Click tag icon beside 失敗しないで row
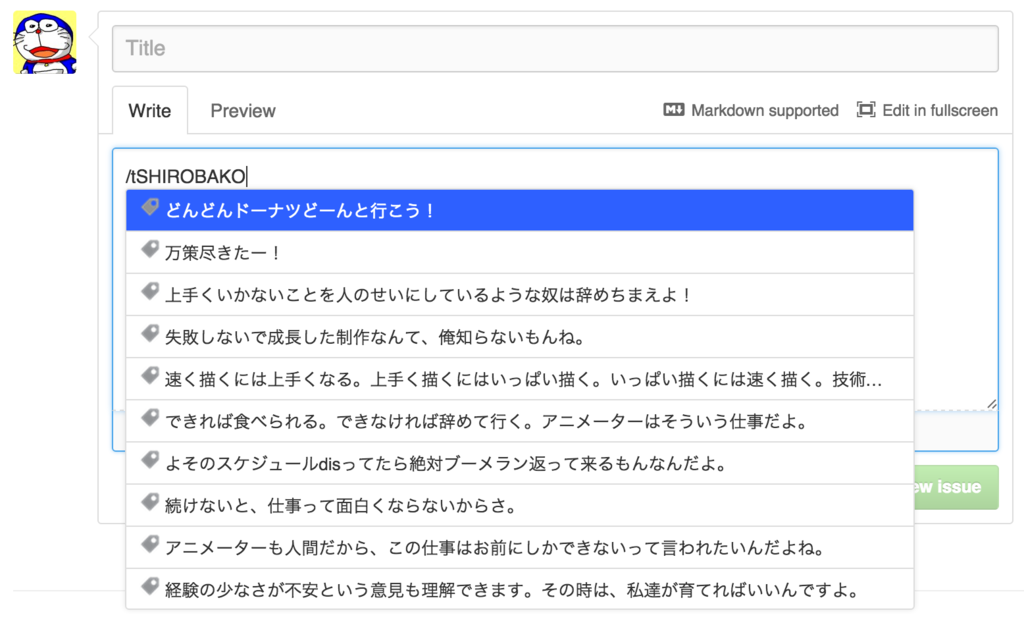 [150, 334]
